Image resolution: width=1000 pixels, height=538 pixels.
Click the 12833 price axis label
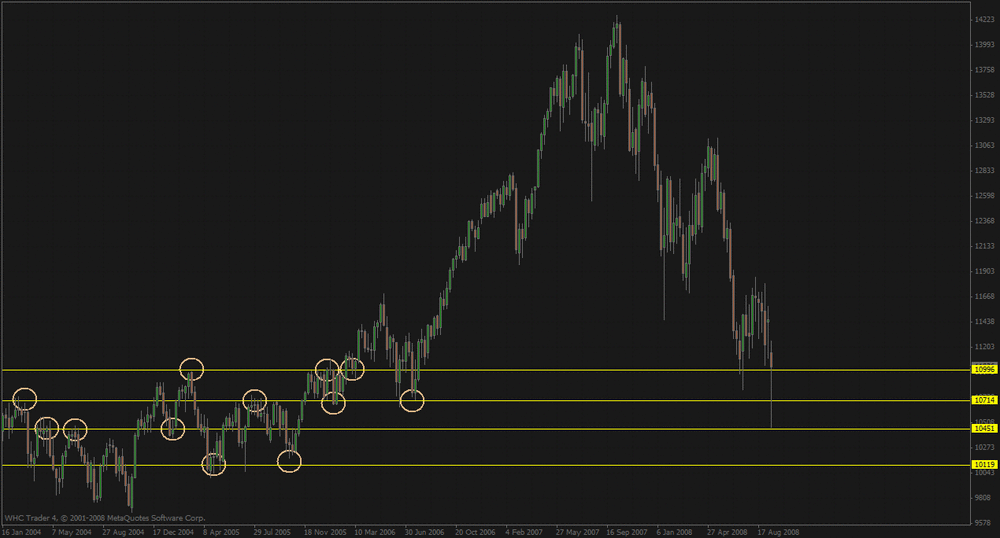coord(984,170)
